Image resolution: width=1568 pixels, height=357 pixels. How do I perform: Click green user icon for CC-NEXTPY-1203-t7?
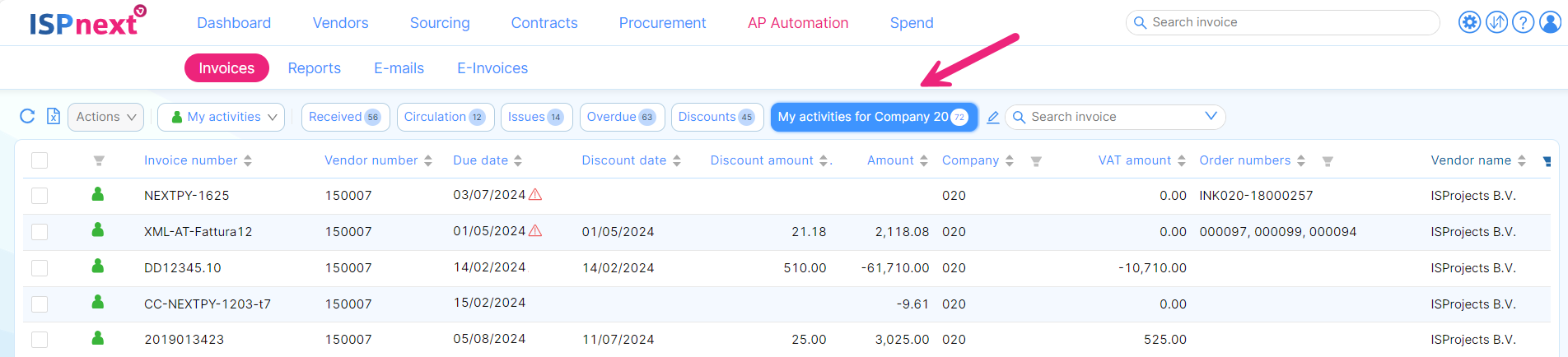[x=98, y=303]
